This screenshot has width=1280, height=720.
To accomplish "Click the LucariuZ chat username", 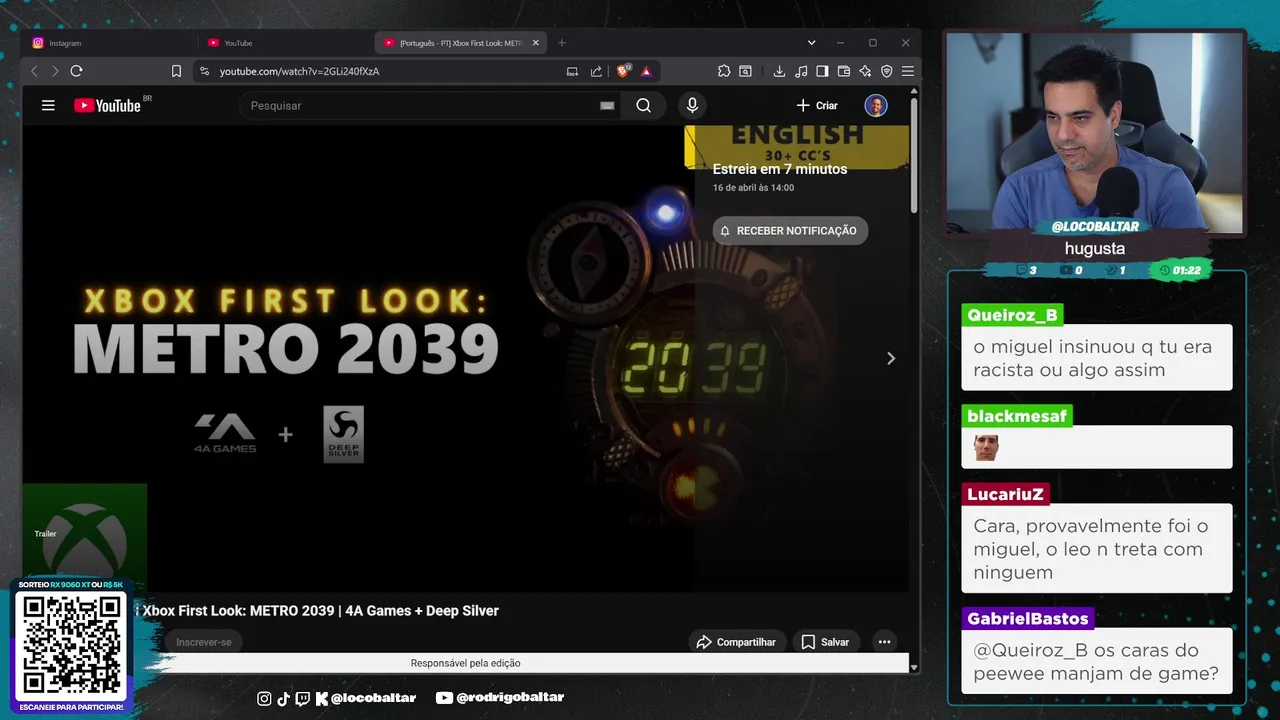I will [x=1005, y=494].
